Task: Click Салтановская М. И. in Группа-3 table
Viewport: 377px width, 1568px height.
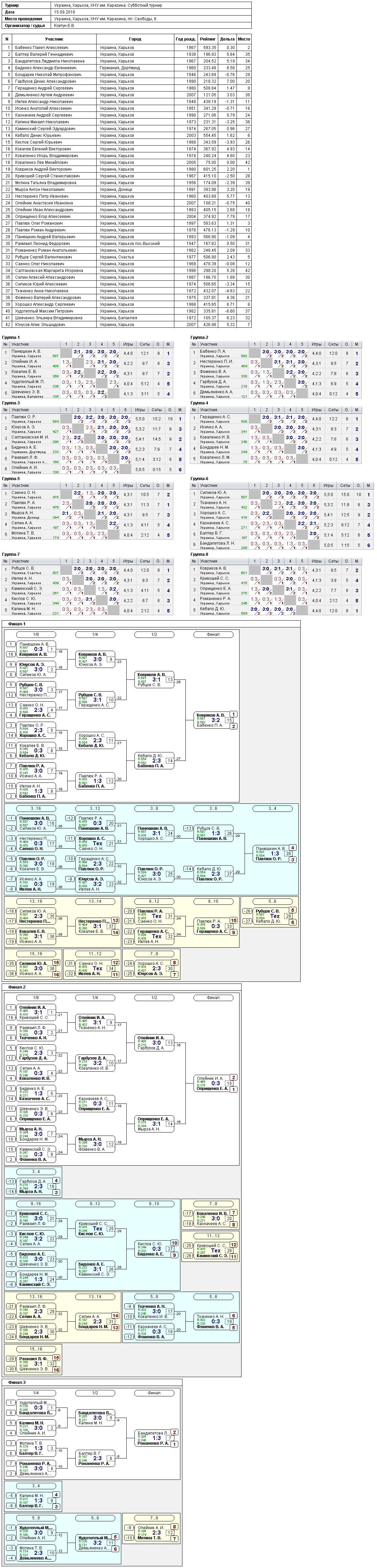Action: click(30, 437)
